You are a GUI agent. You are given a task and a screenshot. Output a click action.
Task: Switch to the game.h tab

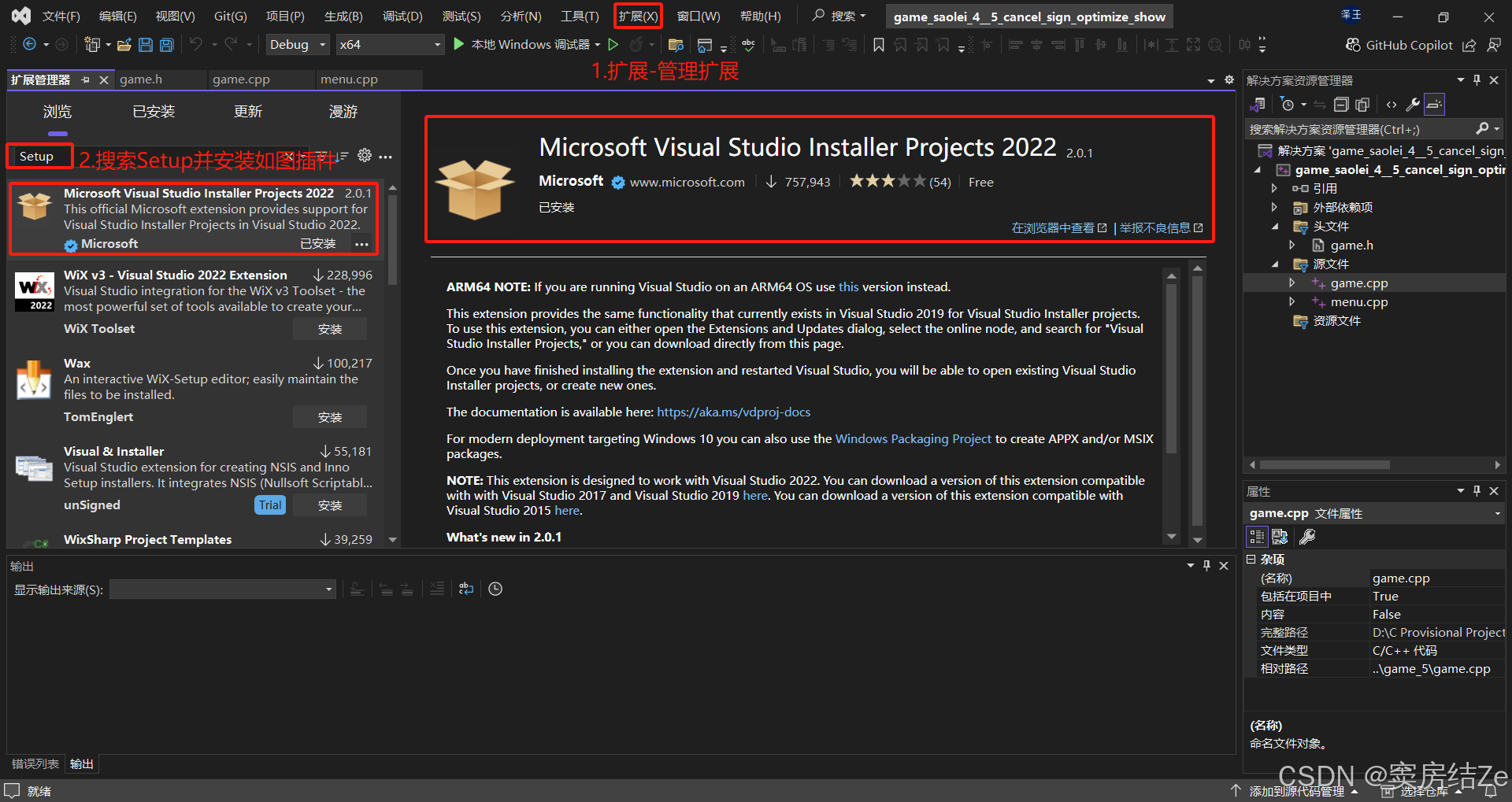click(x=140, y=79)
